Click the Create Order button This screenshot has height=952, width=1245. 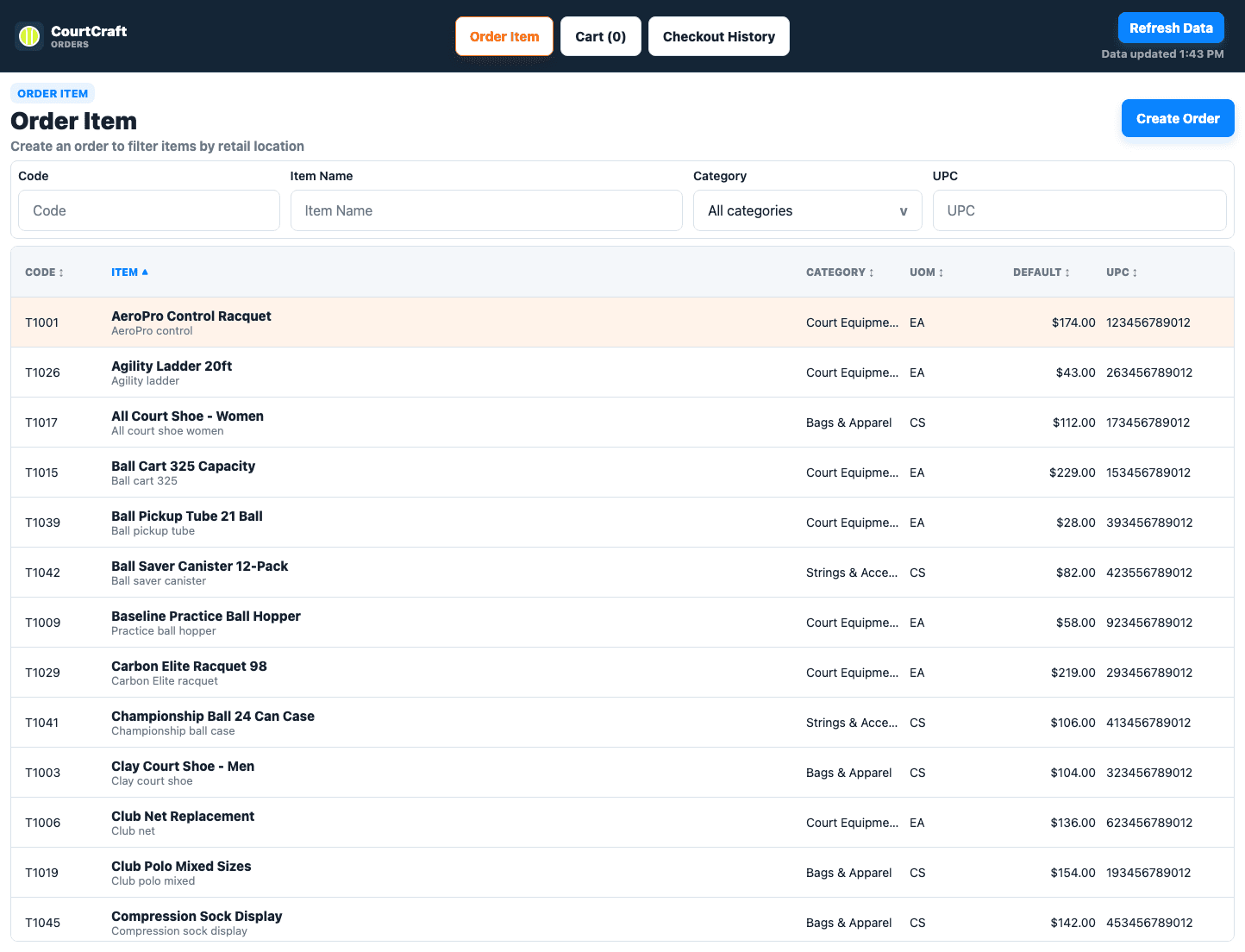pyautogui.click(x=1178, y=118)
